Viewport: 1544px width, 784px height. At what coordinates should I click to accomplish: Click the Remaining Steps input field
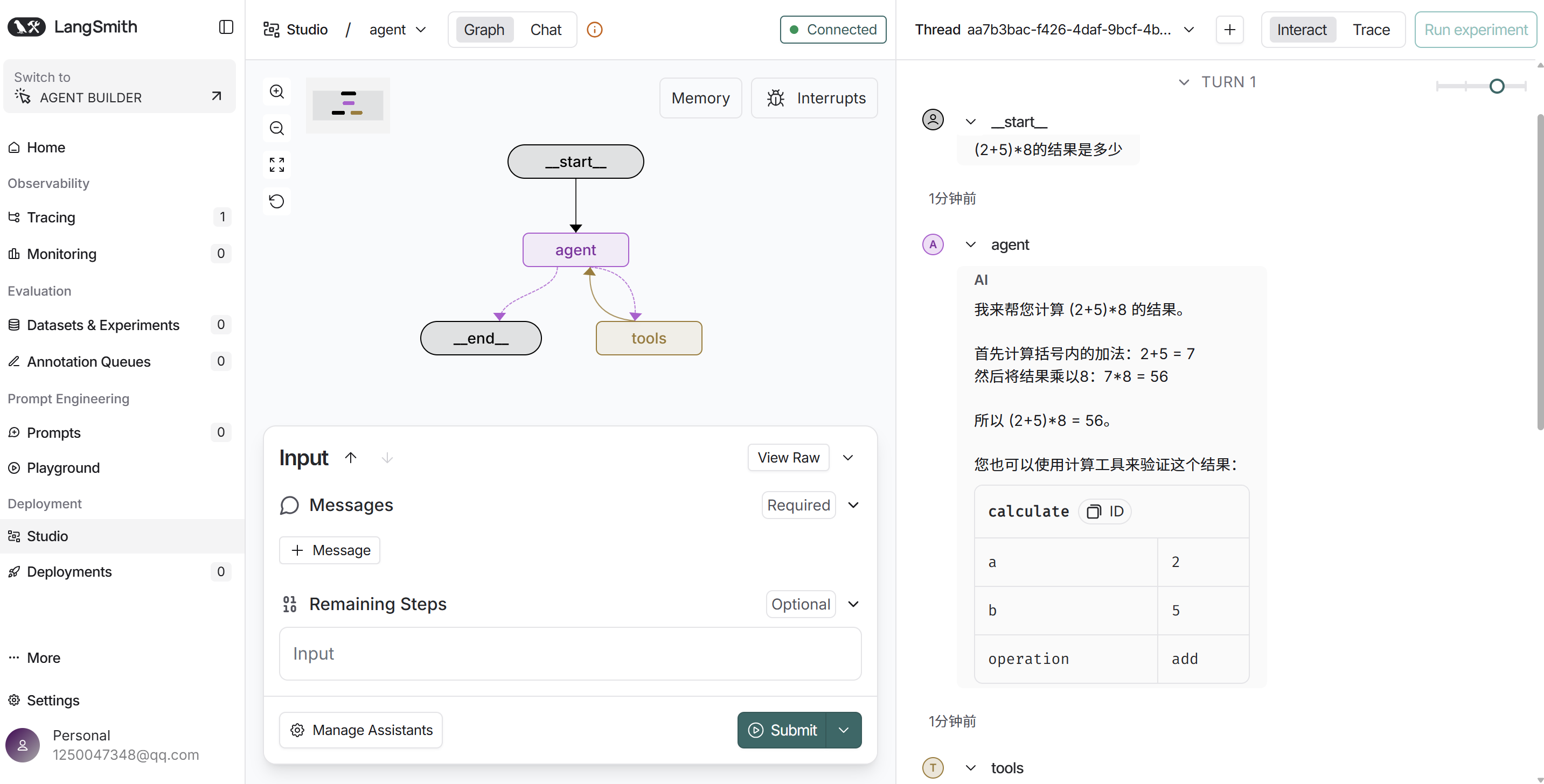coord(570,653)
